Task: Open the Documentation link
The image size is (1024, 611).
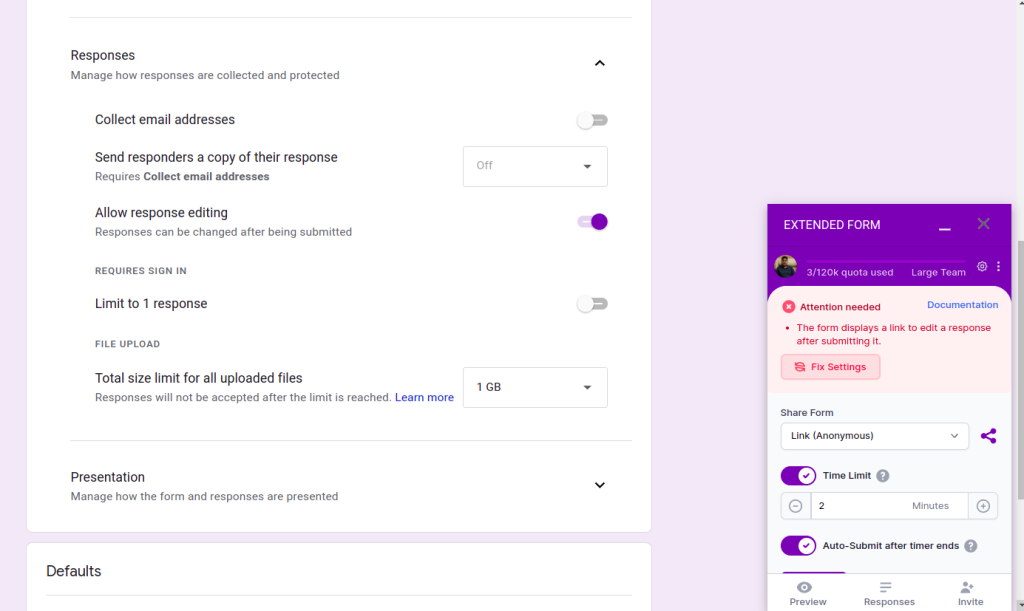Action: click(x=962, y=305)
